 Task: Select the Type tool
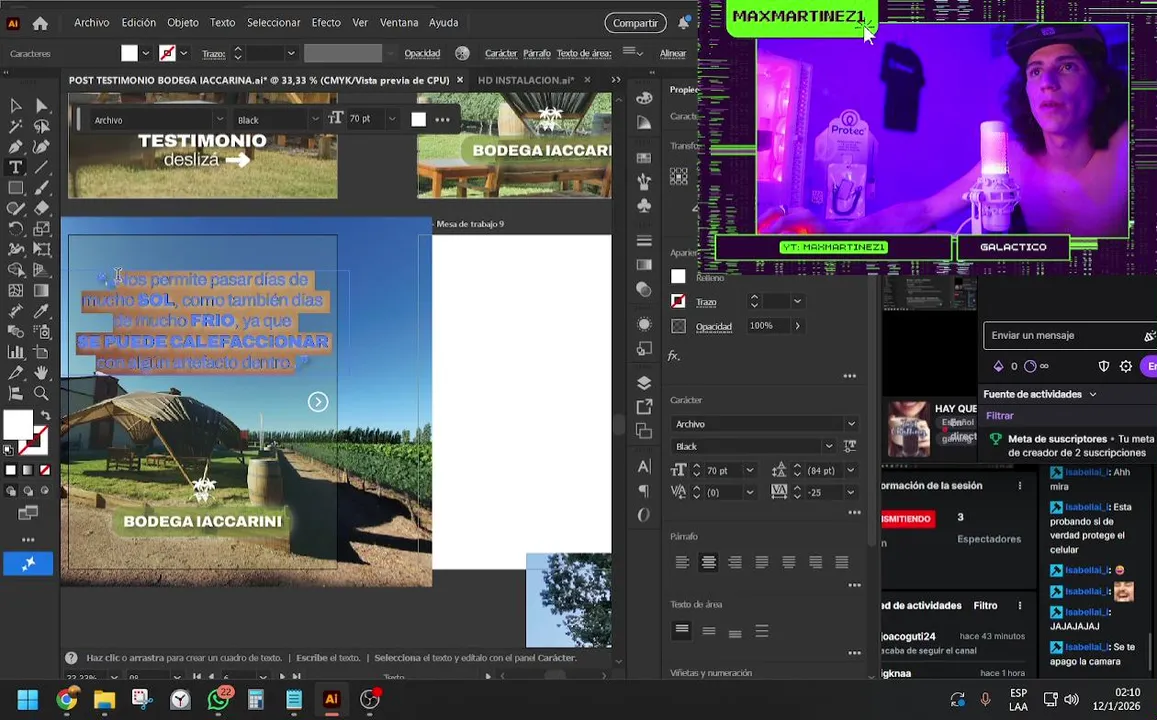[x=15, y=167]
